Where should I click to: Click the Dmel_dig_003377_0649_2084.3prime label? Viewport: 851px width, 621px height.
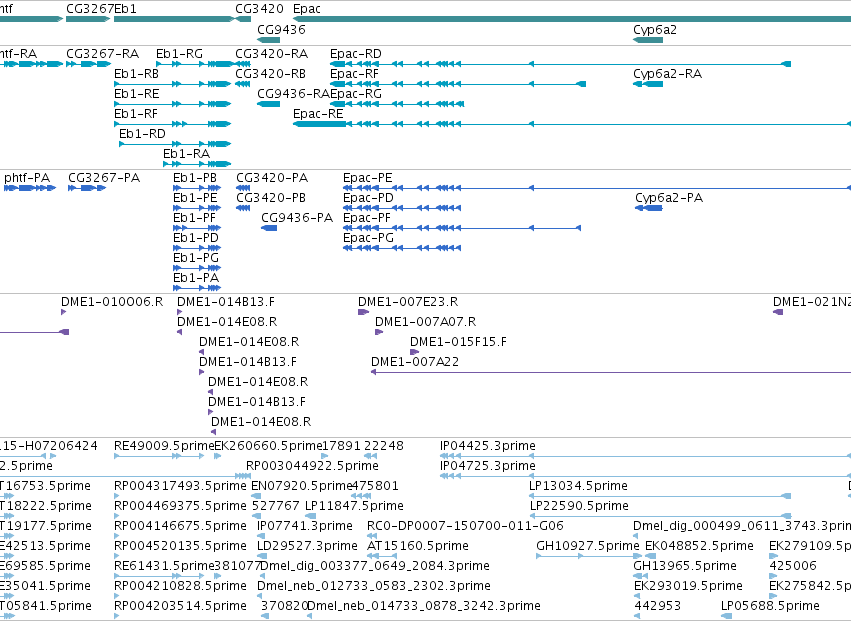pos(376,566)
